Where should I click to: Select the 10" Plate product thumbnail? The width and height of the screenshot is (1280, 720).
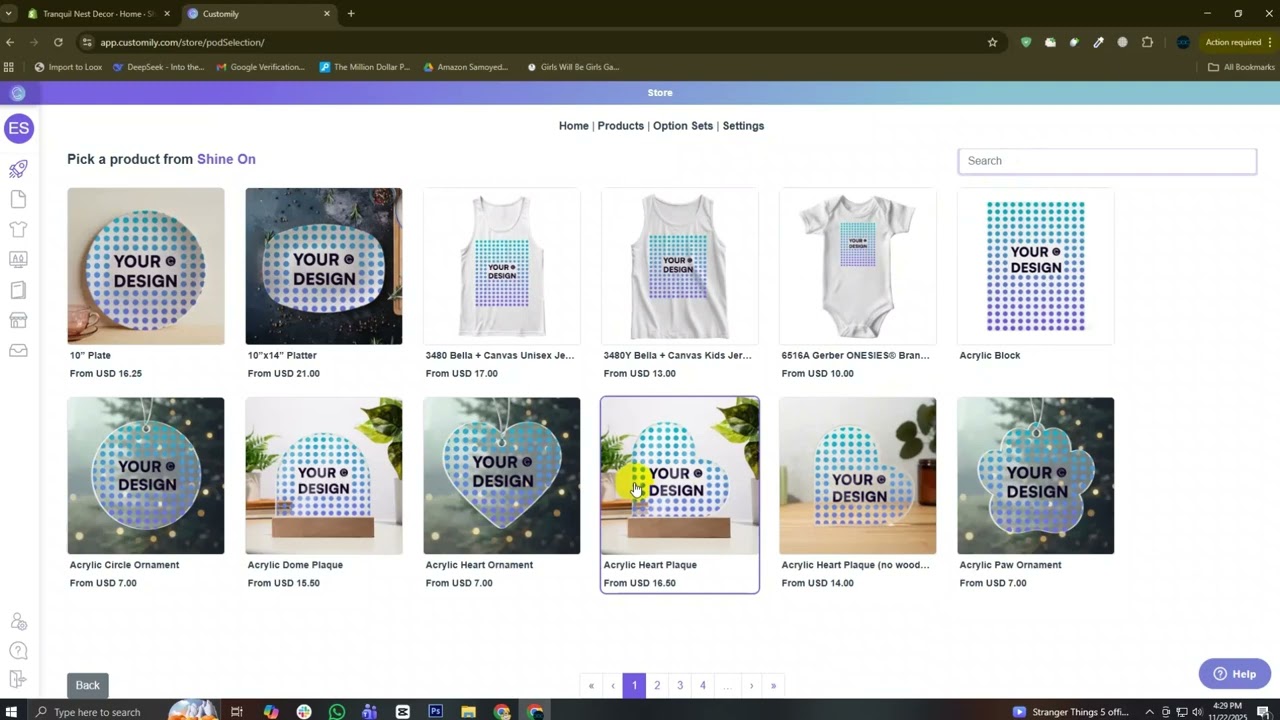tap(146, 266)
